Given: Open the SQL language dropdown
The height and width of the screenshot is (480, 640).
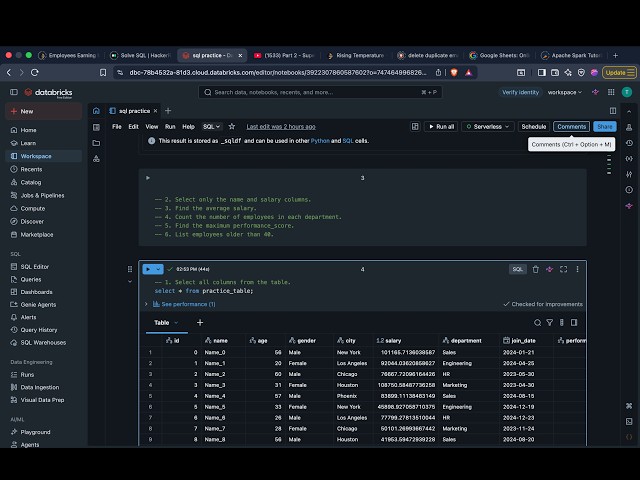Looking at the screenshot, I should tap(211, 127).
